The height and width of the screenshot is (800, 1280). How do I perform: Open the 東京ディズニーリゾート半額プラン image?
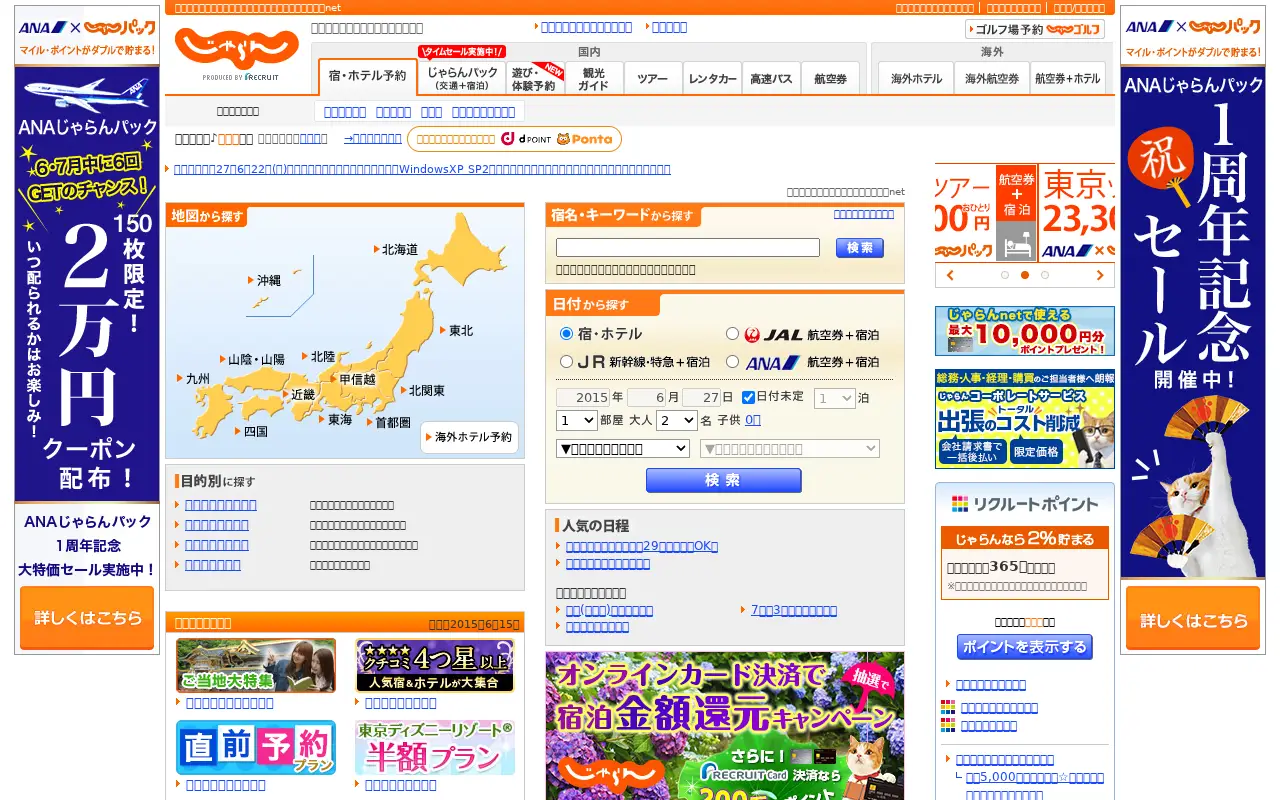pos(435,747)
